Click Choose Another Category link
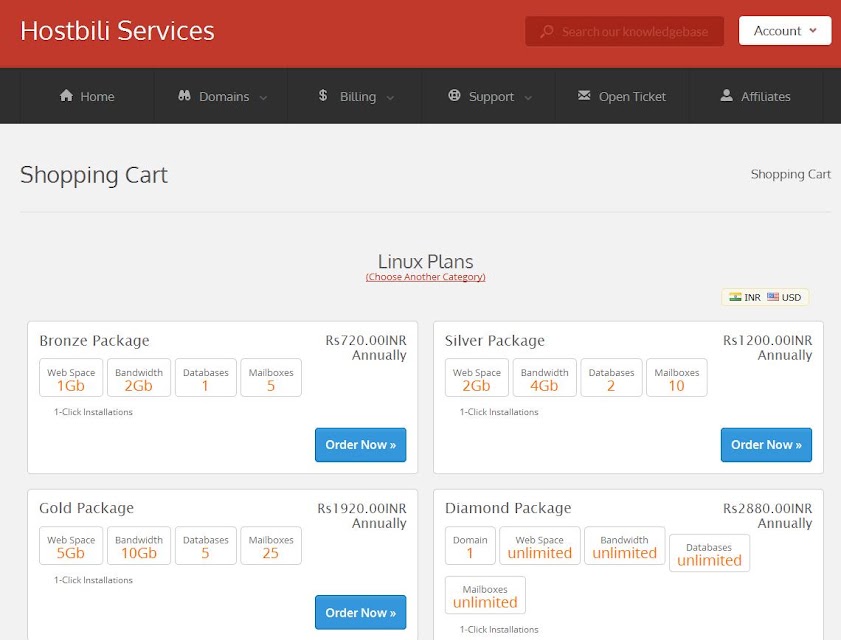841x640 pixels. click(425, 277)
